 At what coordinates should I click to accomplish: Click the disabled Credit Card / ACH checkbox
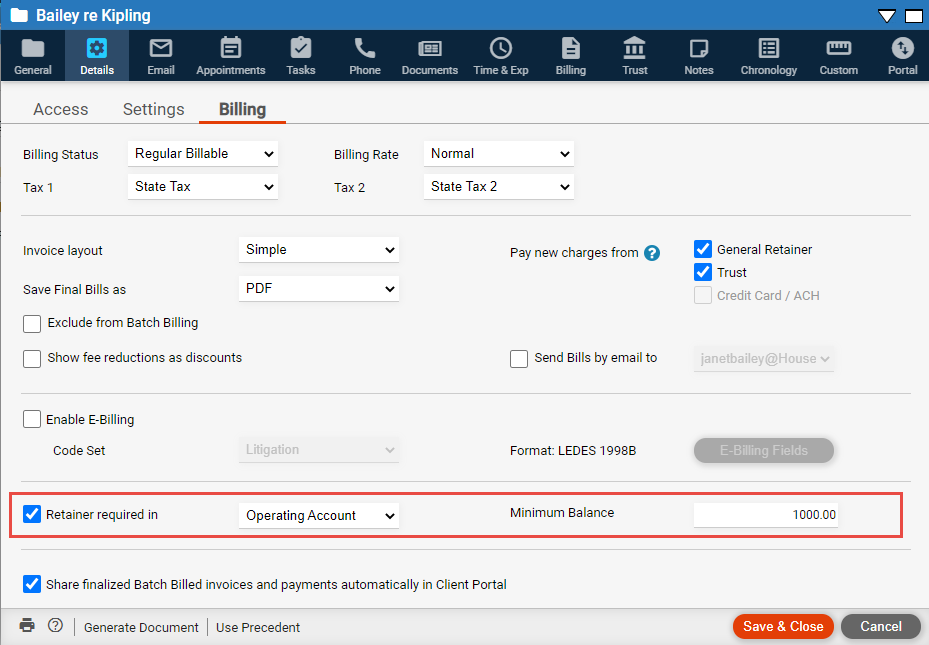(703, 295)
